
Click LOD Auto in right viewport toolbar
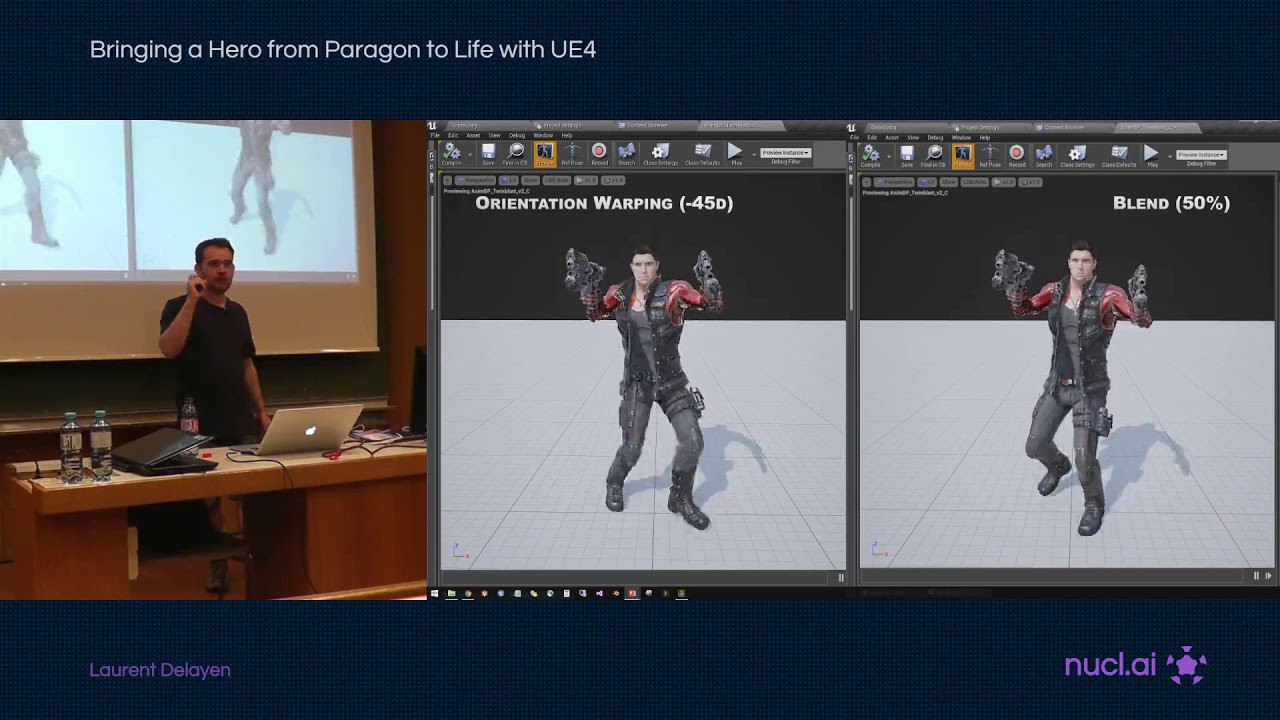click(x=974, y=182)
